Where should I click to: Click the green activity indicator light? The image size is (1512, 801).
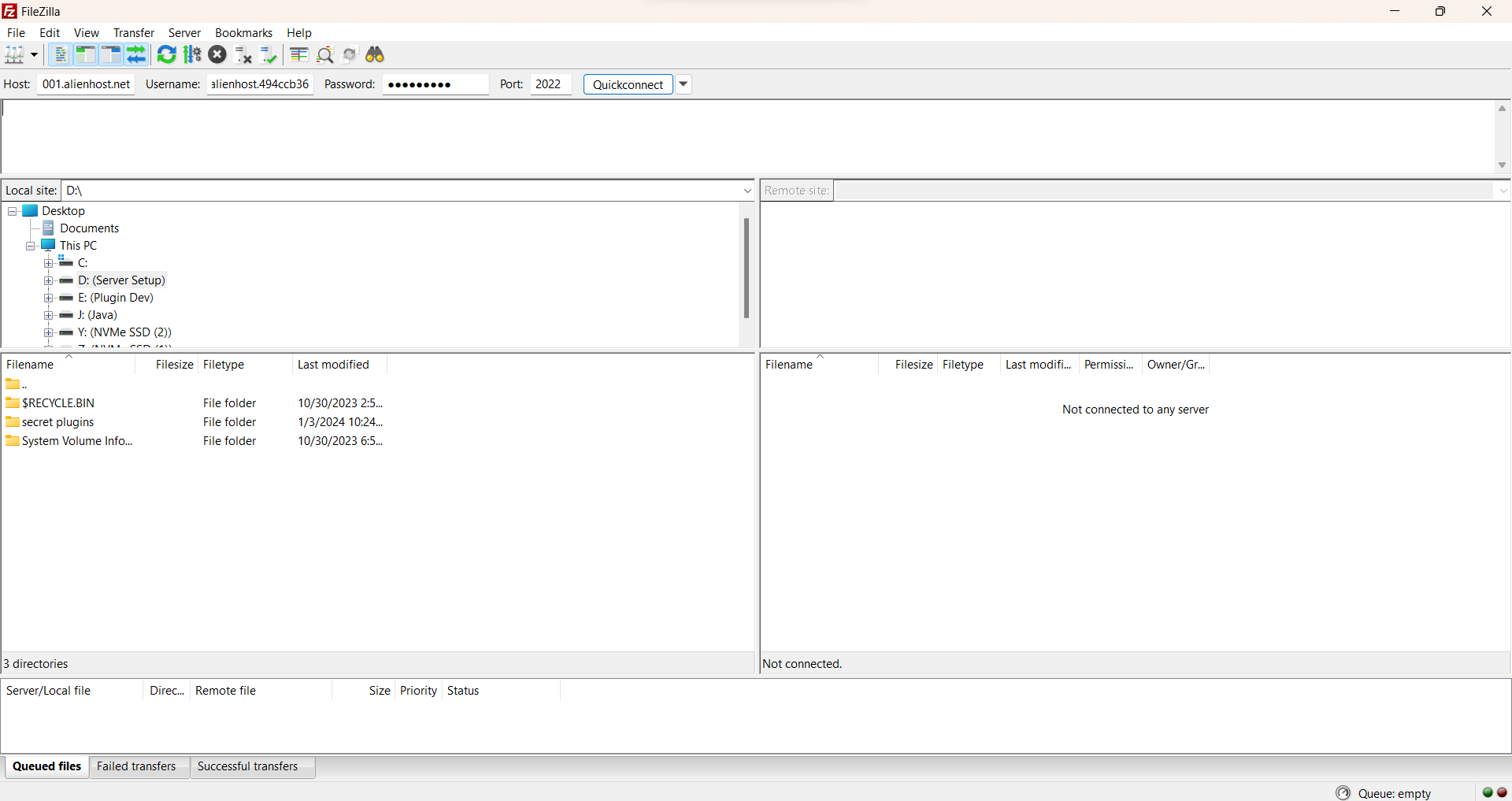pos(1488,792)
